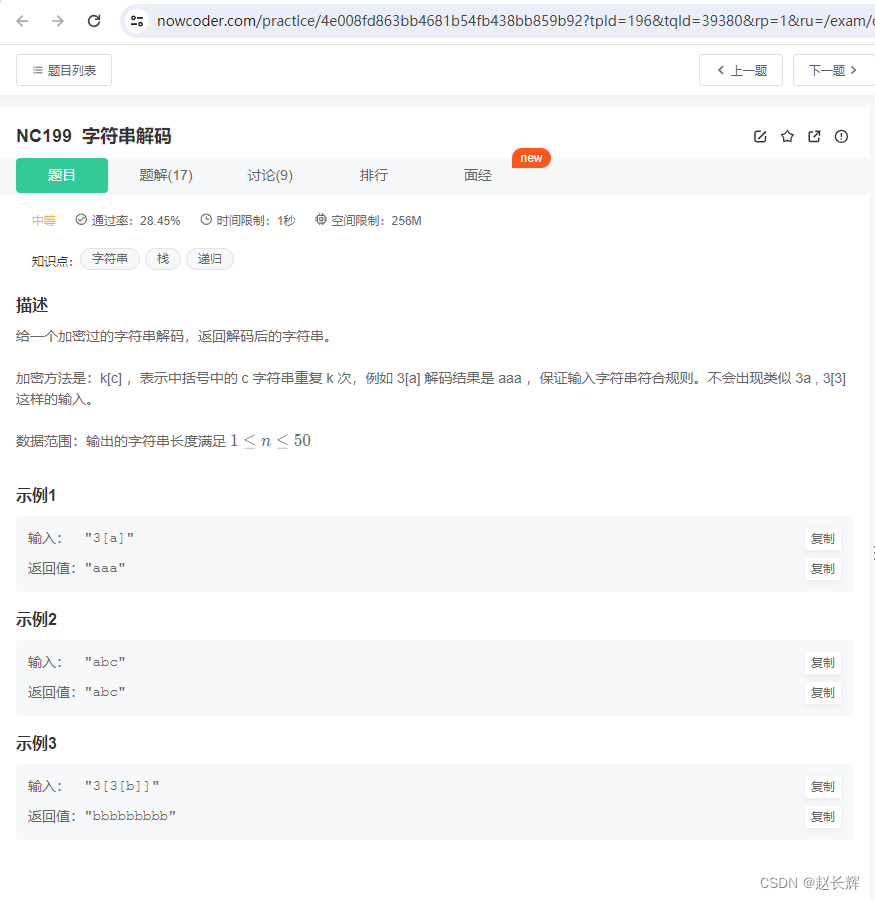
Task: Reload the page with the refresh icon
Action: click(94, 19)
